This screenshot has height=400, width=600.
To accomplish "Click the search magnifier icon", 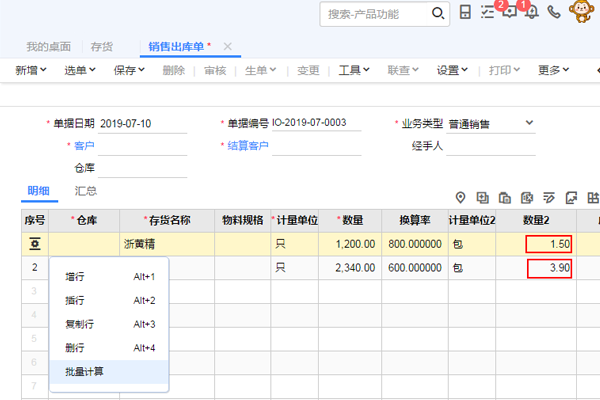I will pyautogui.click(x=438, y=13).
